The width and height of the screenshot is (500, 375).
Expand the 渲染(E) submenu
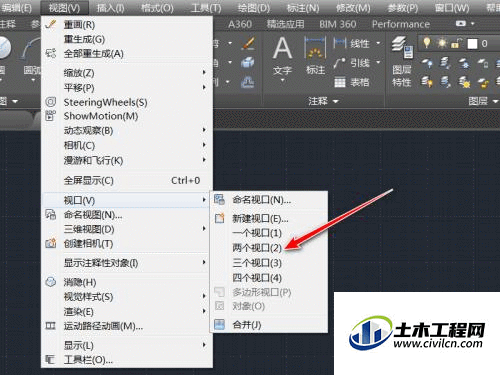(x=127, y=312)
